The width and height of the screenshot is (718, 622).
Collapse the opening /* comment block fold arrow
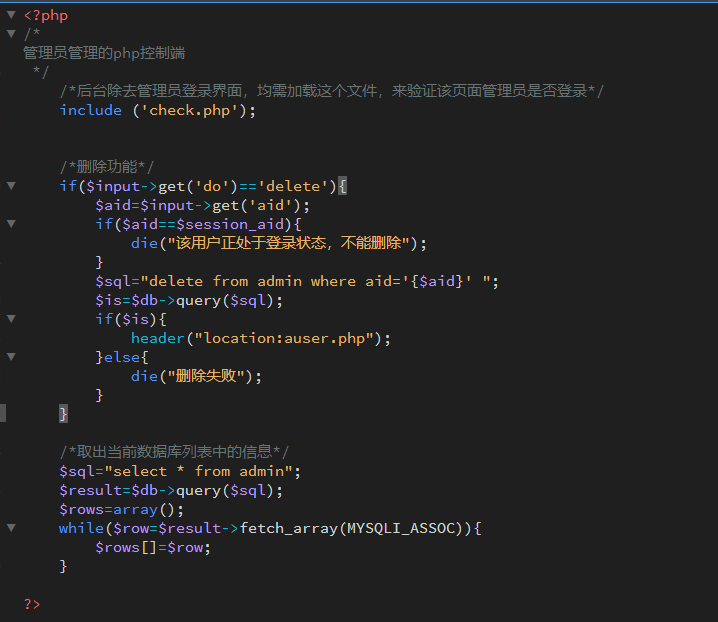[11, 33]
